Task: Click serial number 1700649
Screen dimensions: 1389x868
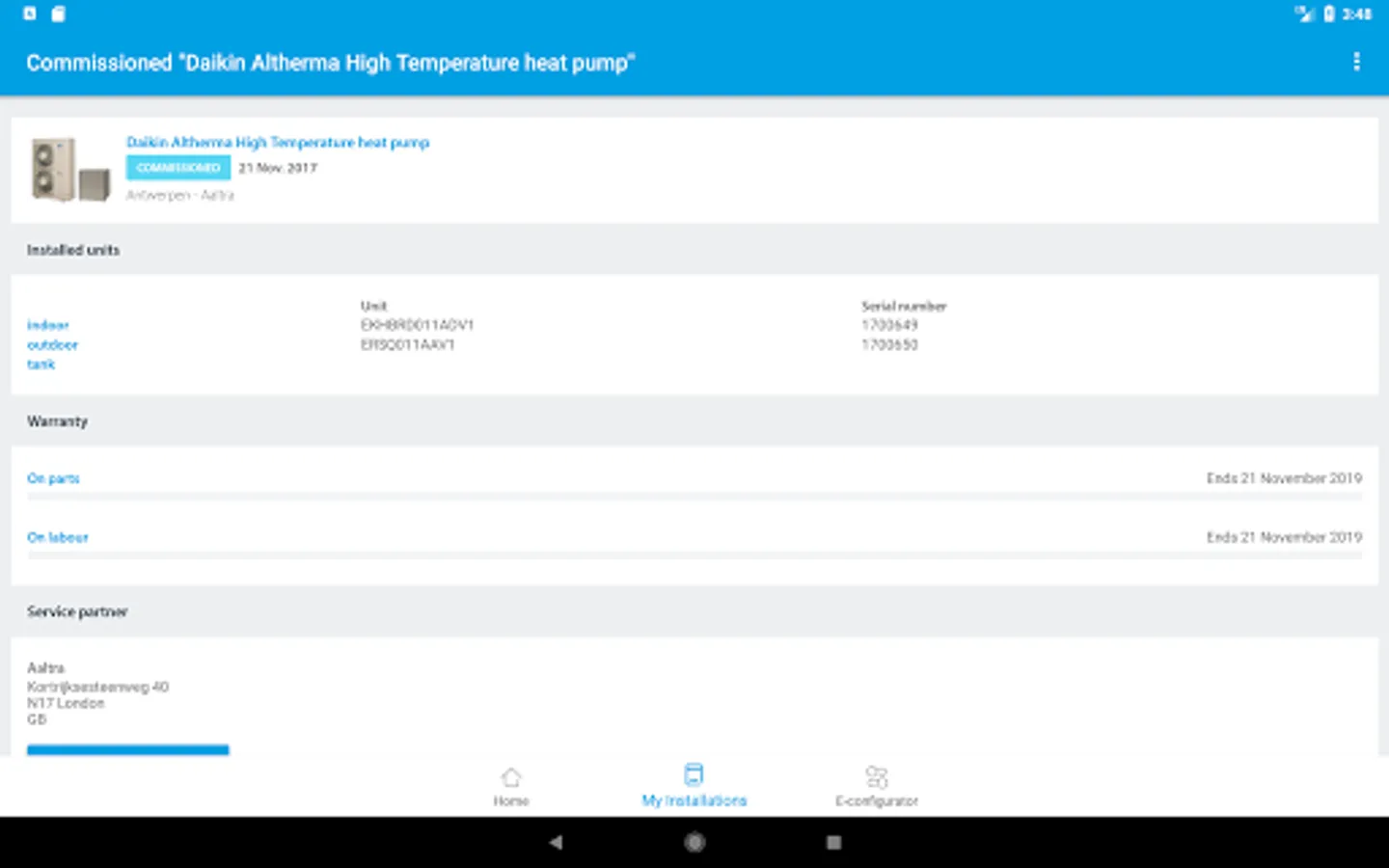Action: click(x=889, y=325)
